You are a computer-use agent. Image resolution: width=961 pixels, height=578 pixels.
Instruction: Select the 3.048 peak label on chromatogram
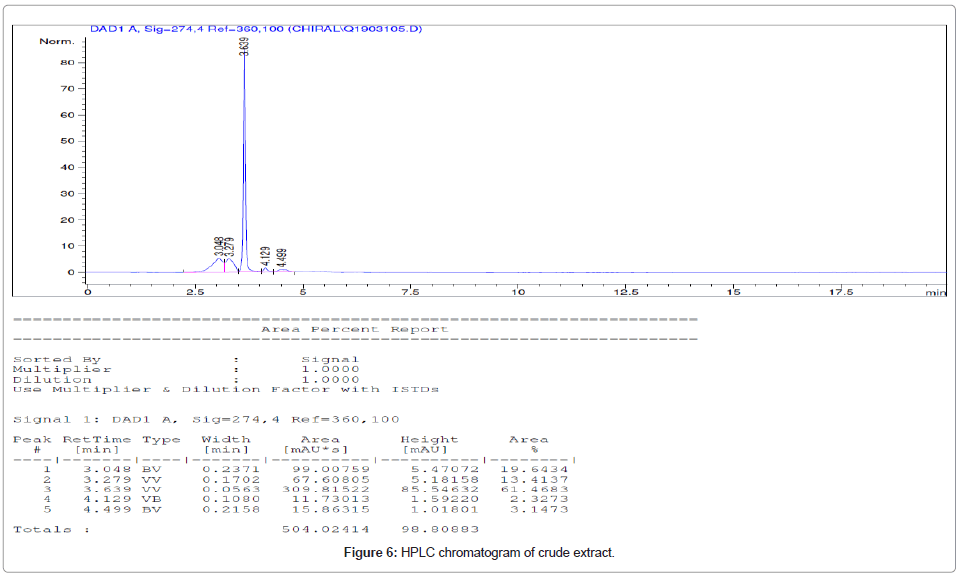(x=219, y=247)
